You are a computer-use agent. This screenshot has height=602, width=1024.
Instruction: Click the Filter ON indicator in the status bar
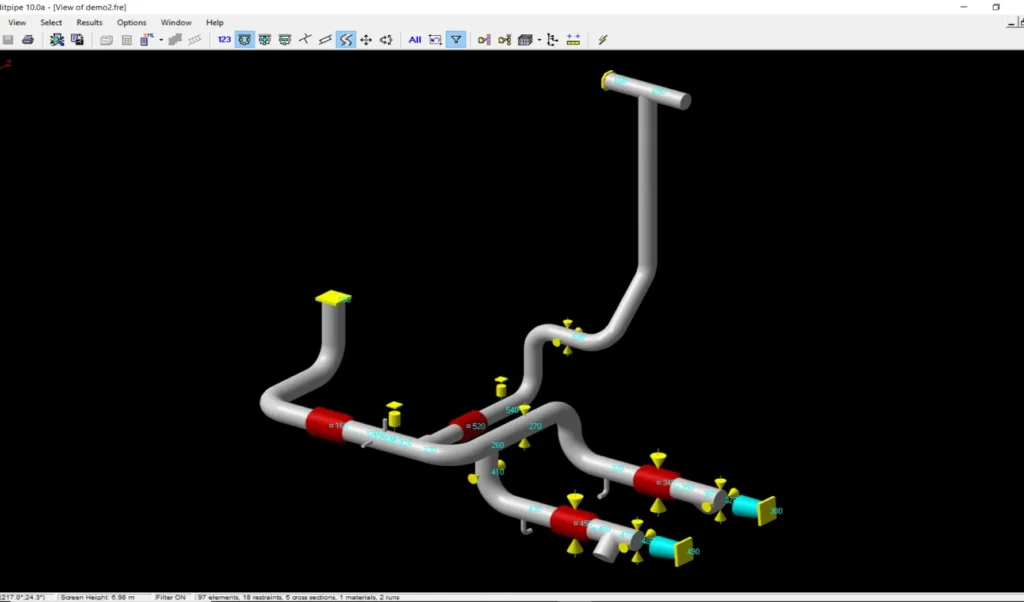pos(169,596)
